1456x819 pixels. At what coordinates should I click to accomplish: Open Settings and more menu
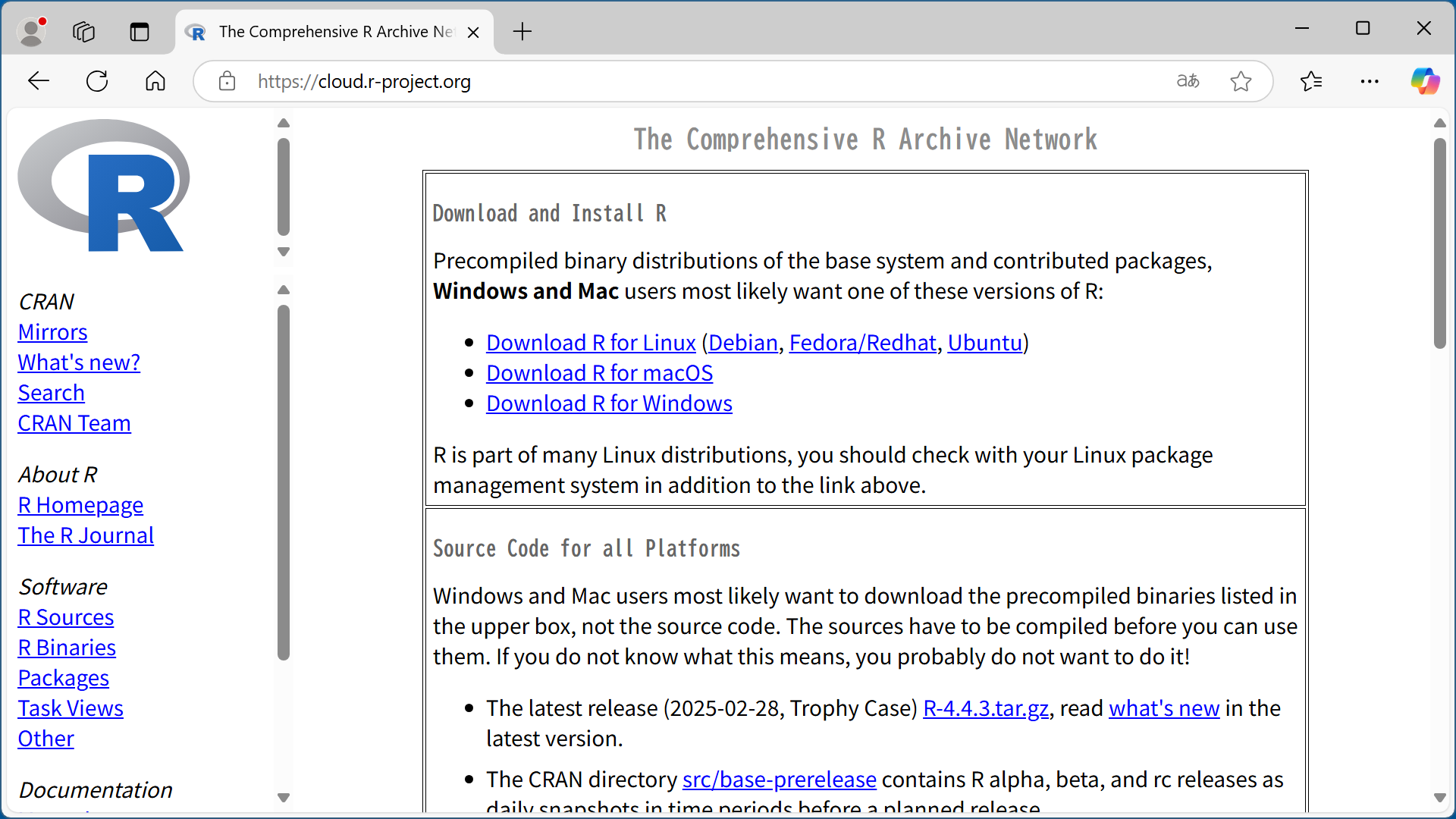point(1370,81)
